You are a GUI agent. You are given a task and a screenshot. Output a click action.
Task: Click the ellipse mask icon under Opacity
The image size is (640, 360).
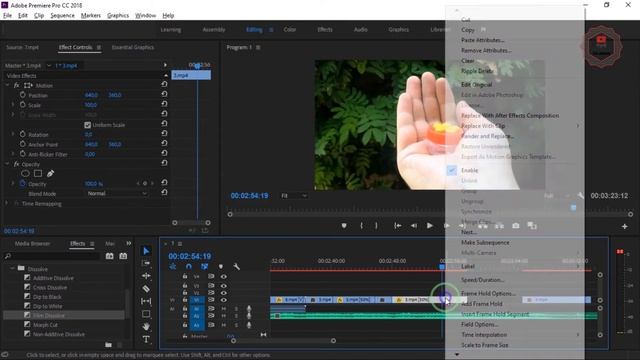click(25, 173)
